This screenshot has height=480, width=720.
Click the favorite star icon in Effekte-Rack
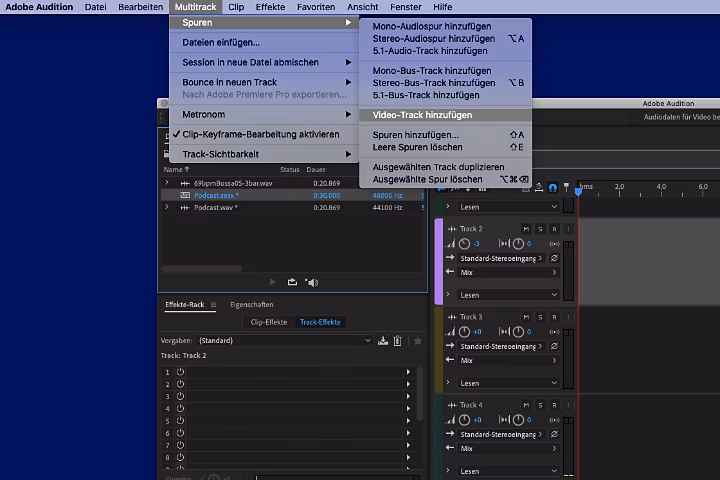(417, 341)
